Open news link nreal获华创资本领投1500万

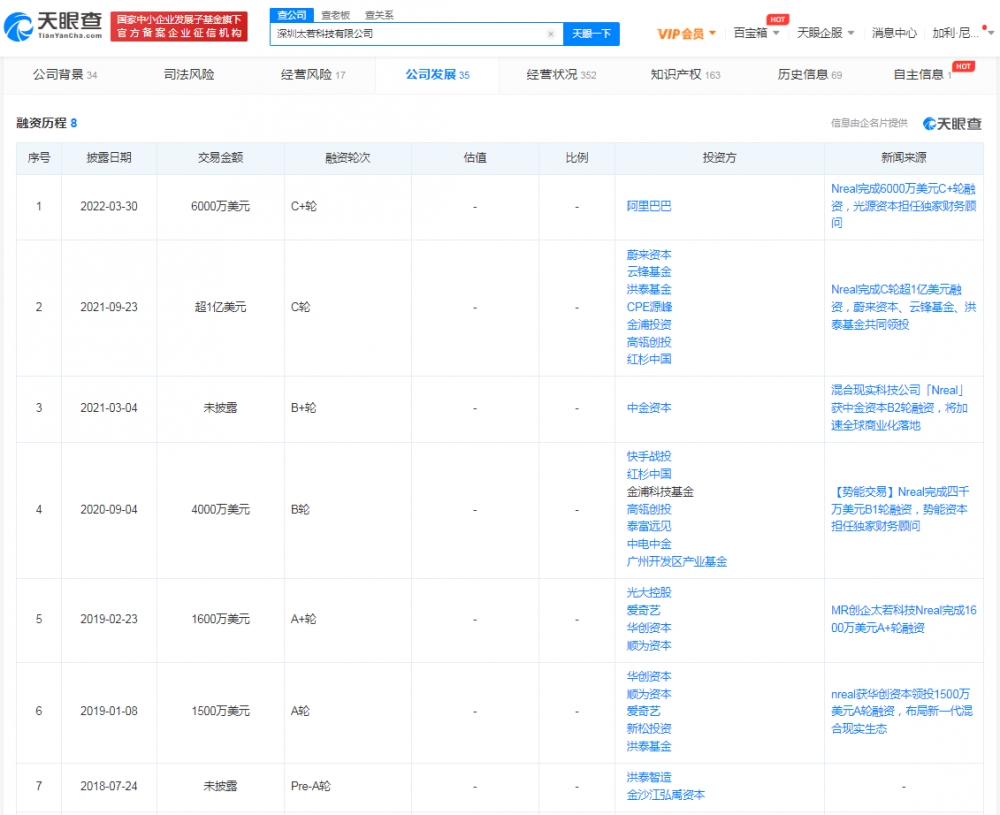[901, 711]
